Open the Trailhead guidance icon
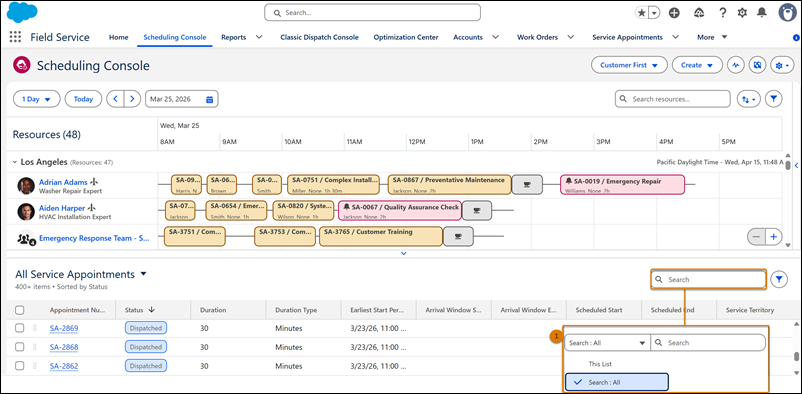This screenshot has height=394, width=802. (x=699, y=13)
